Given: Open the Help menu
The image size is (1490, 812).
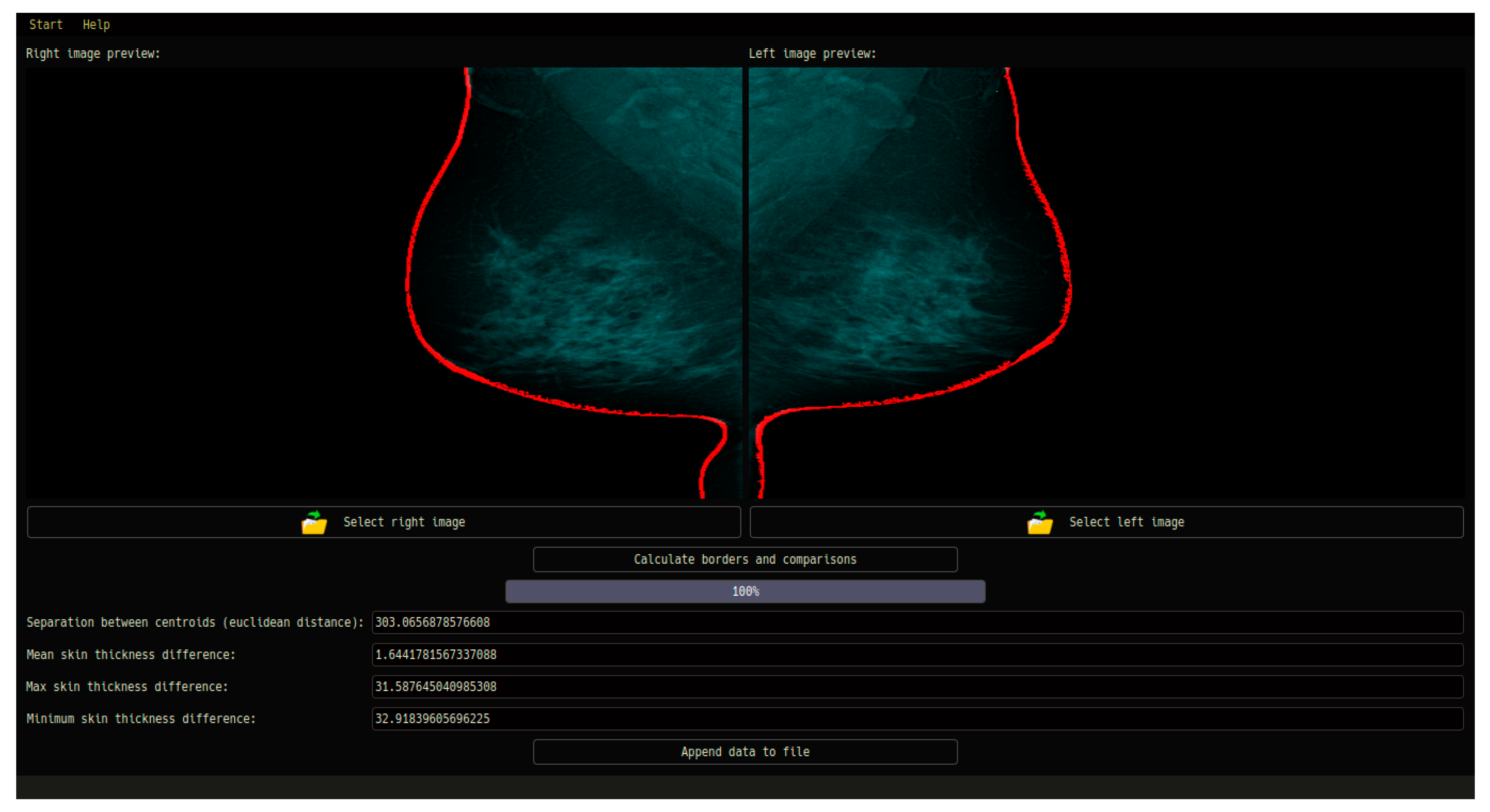Looking at the screenshot, I should tap(96, 24).
